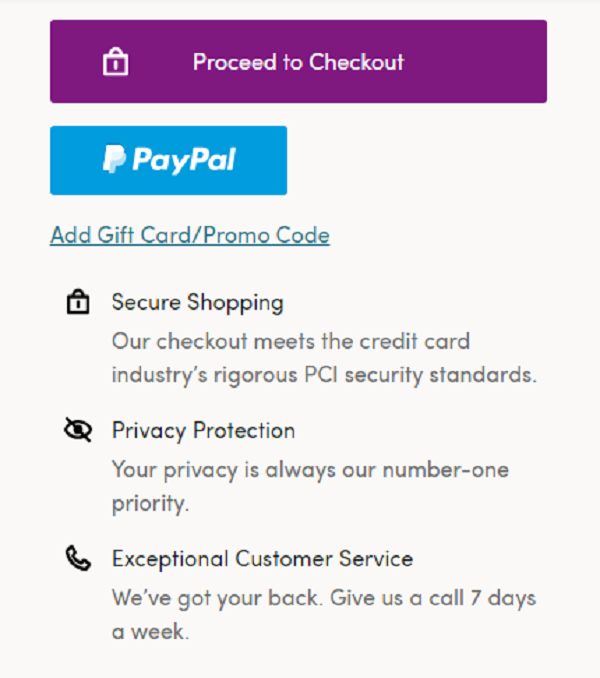Open Add Gift Card/Promo Code link
Image resolution: width=600 pixels, height=678 pixels.
point(190,236)
